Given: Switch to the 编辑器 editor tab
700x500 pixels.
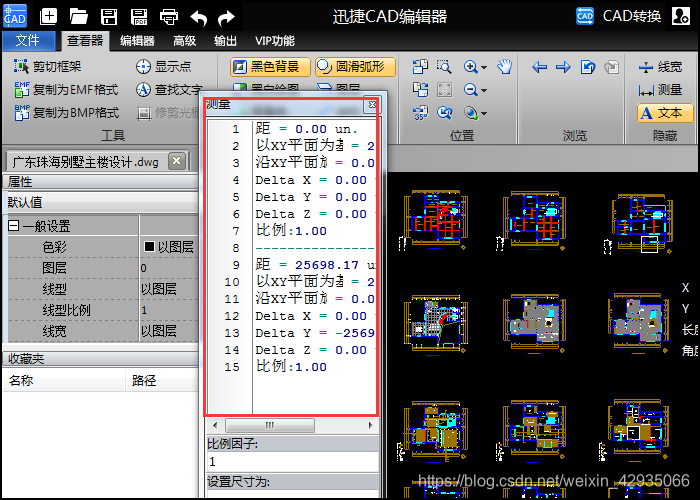Looking at the screenshot, I should (x=138, y=41).
